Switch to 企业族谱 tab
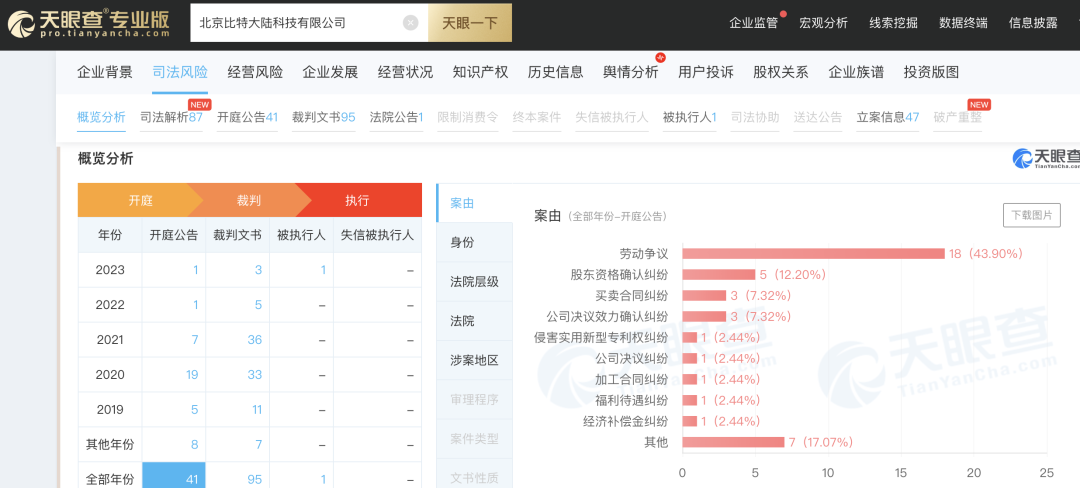This screenshot has width=1080, height=488. [855, 72]
